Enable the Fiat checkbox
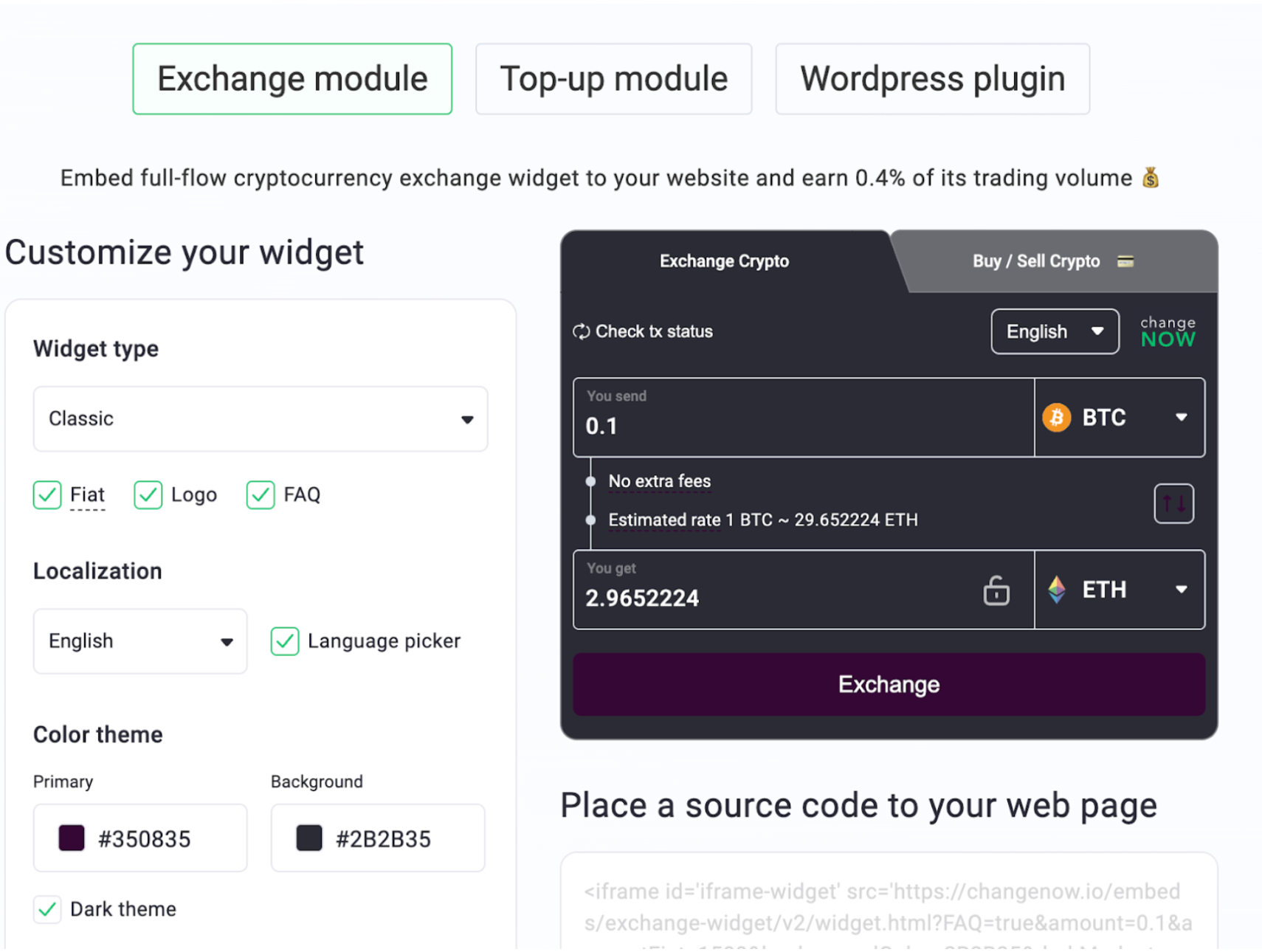The height and width of the screenshot is (952, 1262). [x=47, y=495]
